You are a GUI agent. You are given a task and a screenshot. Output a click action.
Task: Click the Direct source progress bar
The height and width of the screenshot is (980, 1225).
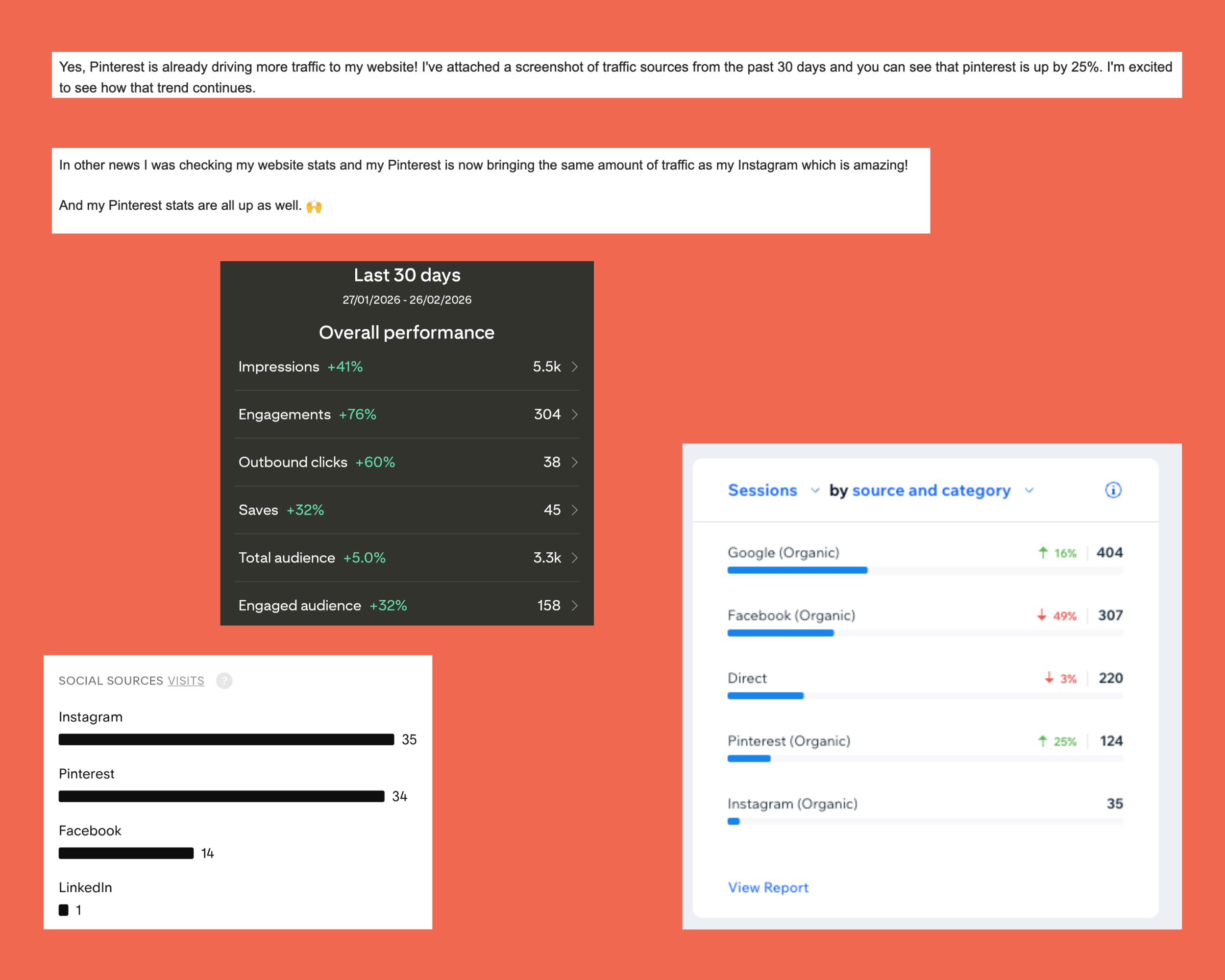pyautogui.click(x=925, y=696)
